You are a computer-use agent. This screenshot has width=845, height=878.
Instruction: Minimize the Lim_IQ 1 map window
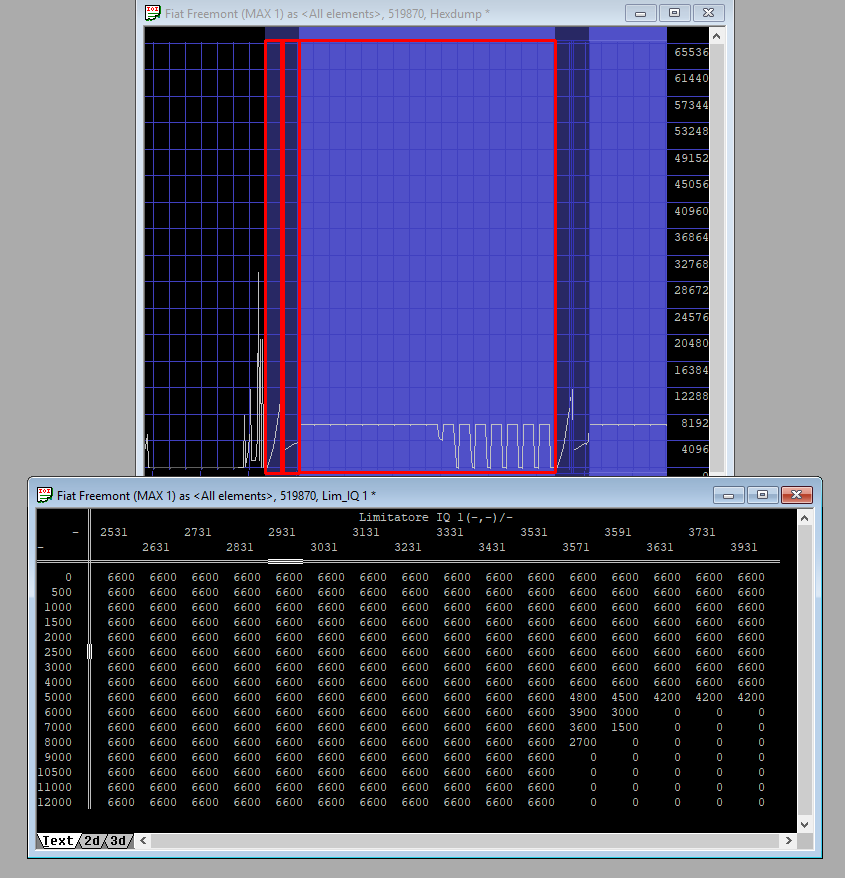[x=729, y=495]
